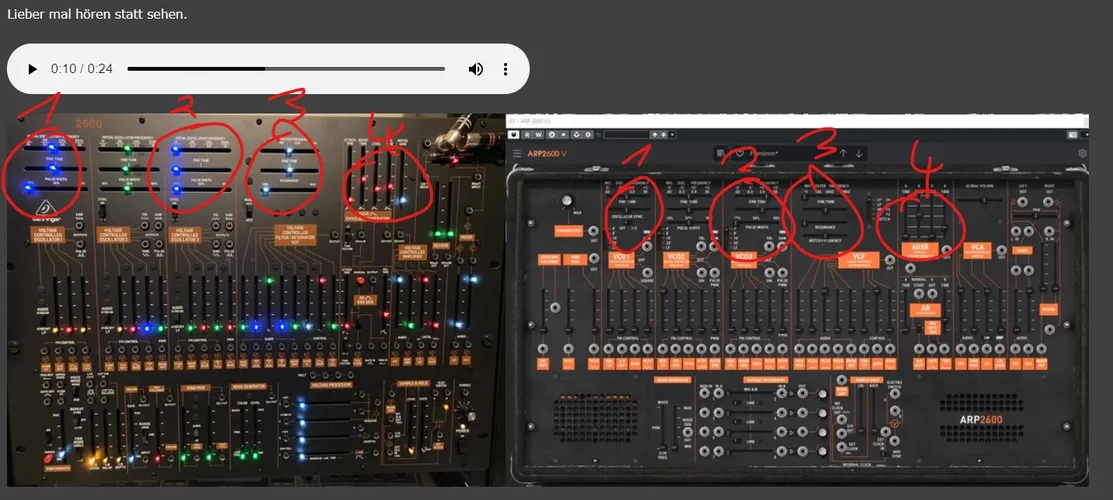This screenshot has width=1113, height=500.
Task: Favorite the preset with the heart icon
Action: pyautogui.click(x=739, y=153)
